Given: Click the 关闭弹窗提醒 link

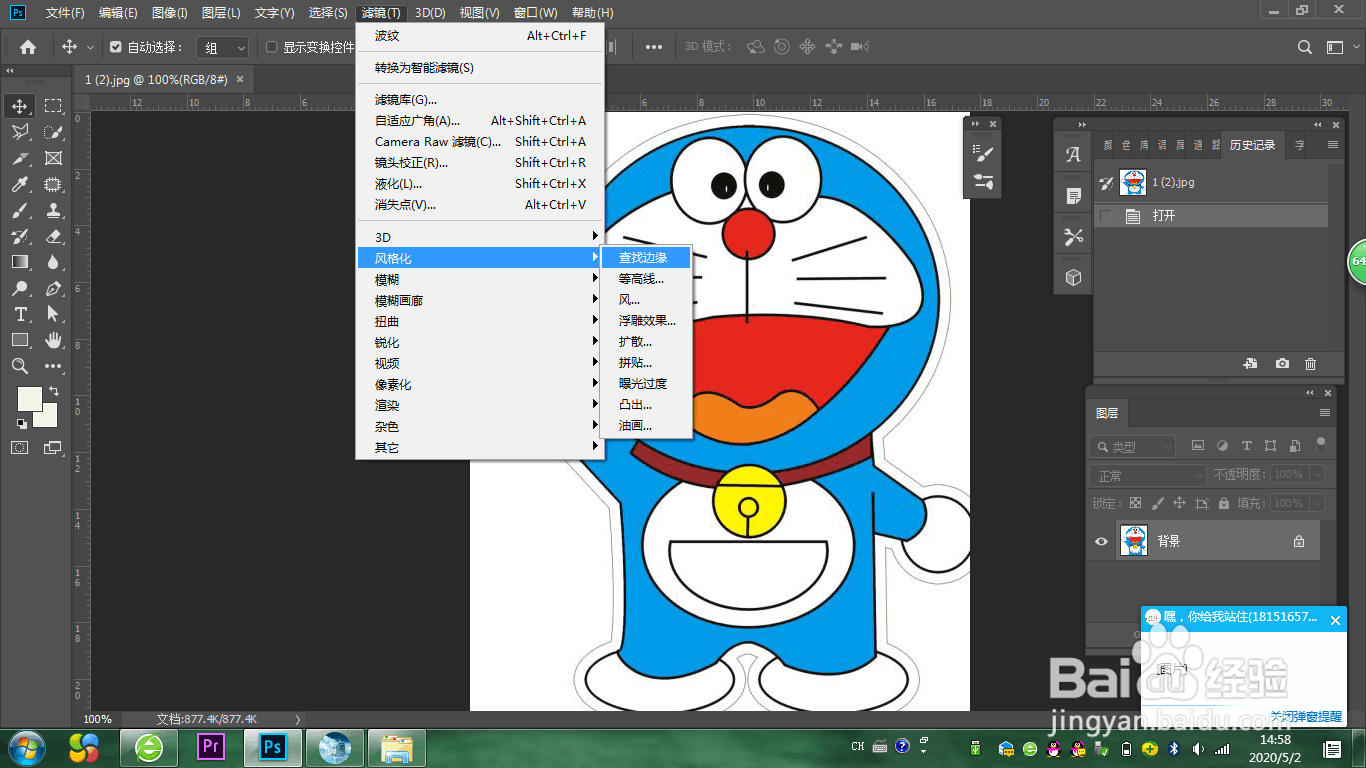Looking at the screenshot, I should pyautogui.click(x=1306, y=716).
